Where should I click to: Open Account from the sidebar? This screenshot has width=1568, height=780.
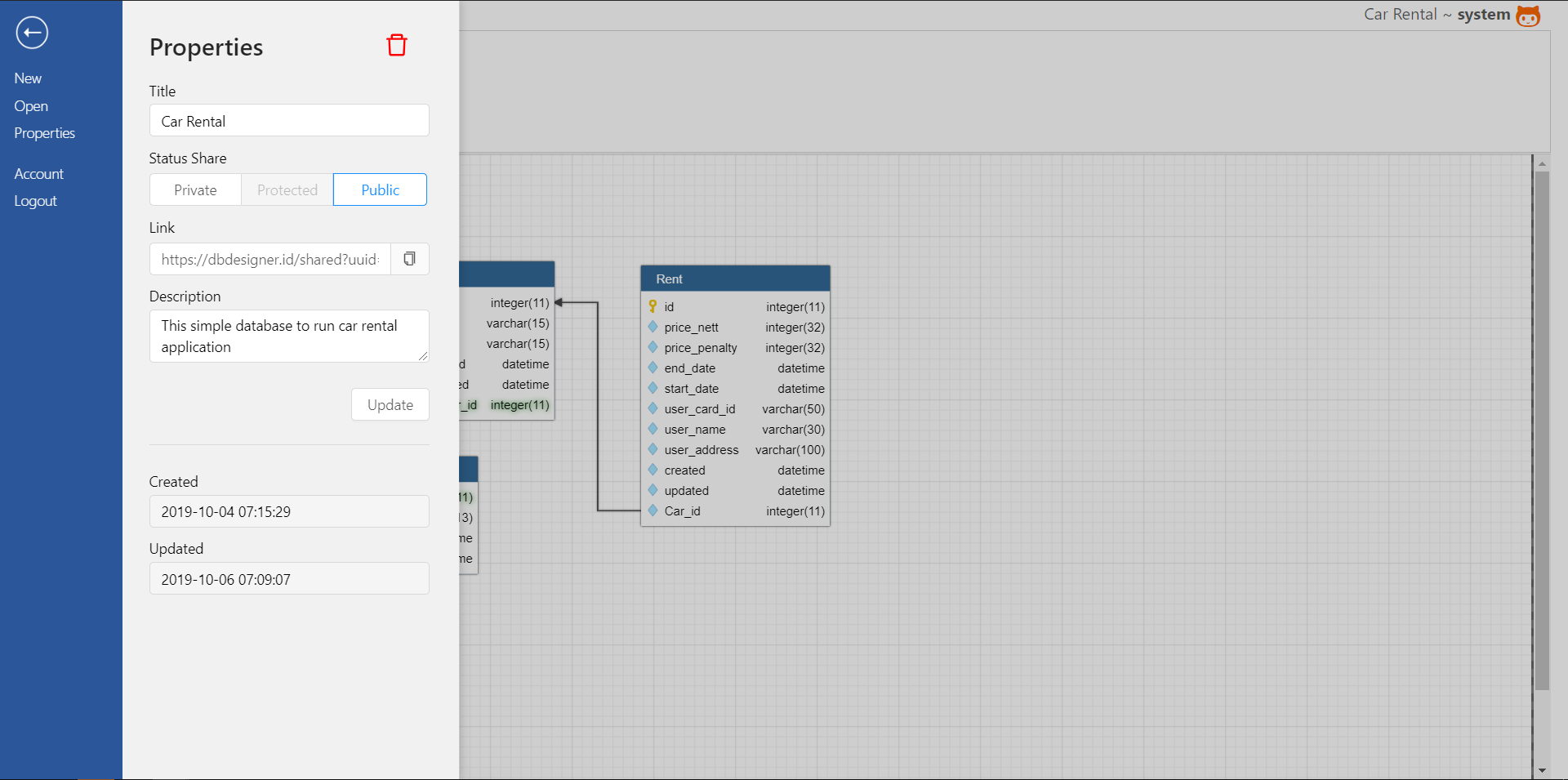[x=38, y=173]
